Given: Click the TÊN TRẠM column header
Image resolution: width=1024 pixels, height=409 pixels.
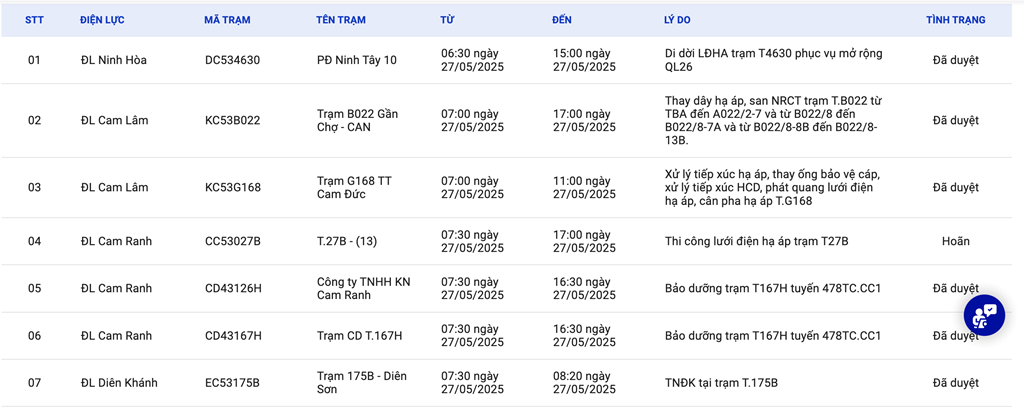Looking at the screenshot, I should point(341,20).
